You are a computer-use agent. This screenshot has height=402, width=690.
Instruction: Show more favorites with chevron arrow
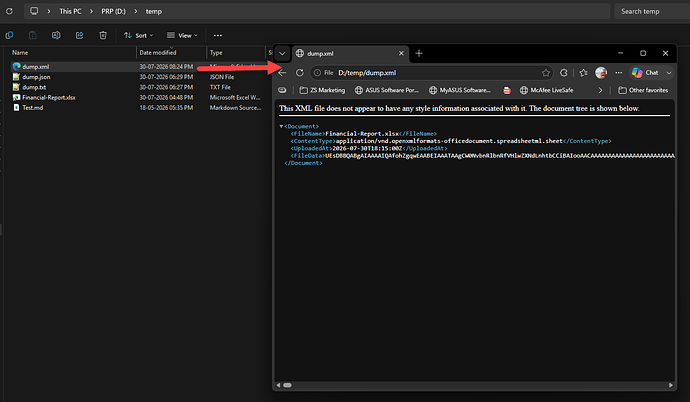click(600, 90)
